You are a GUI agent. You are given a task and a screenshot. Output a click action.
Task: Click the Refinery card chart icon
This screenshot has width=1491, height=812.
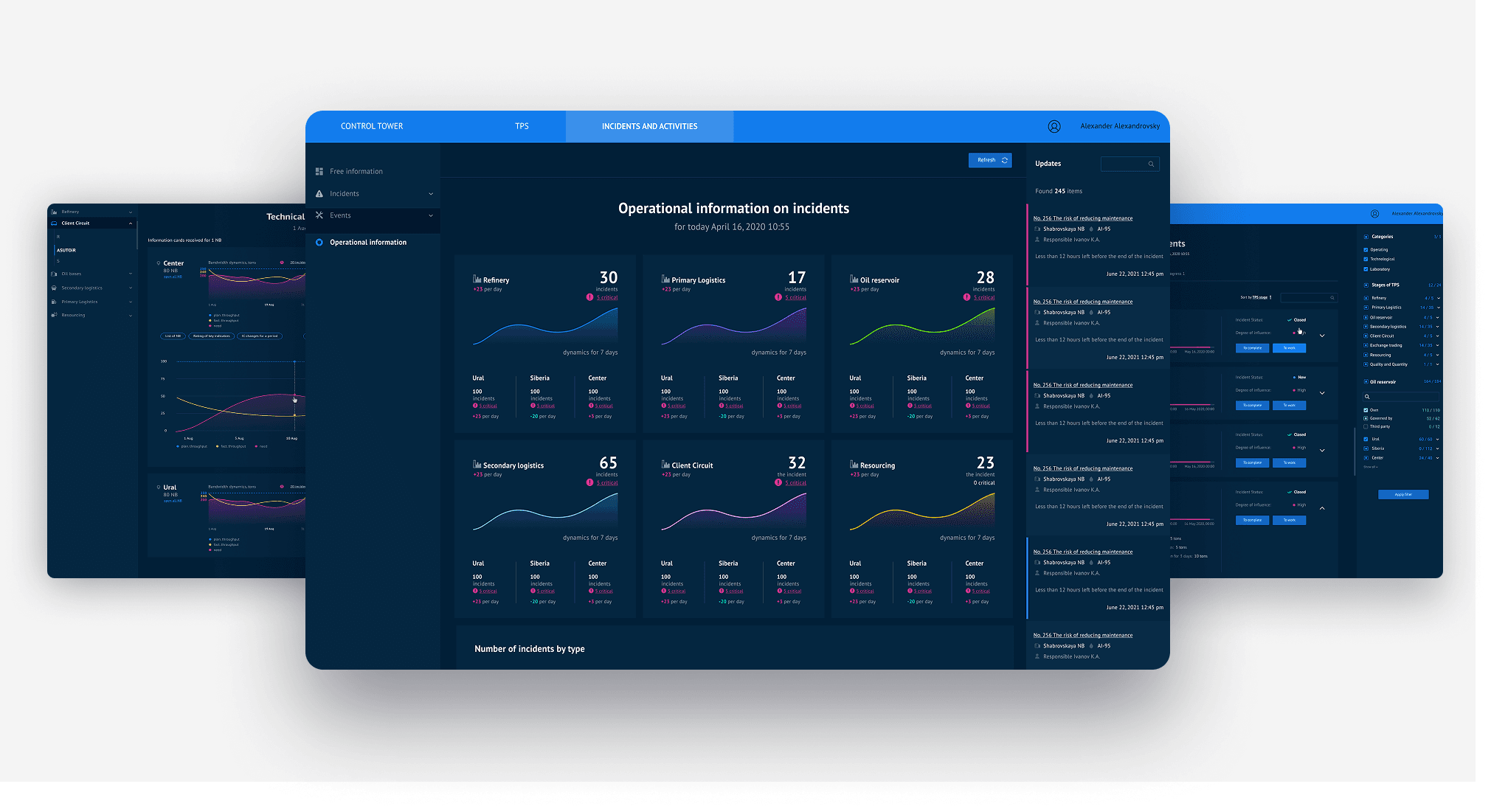click(x=477, y=280)
